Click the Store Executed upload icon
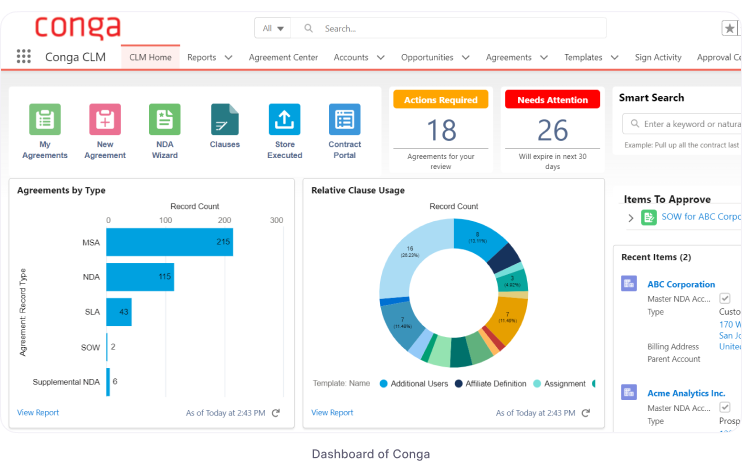The height and width of the screenshot is (473, 742). (284, 120)
